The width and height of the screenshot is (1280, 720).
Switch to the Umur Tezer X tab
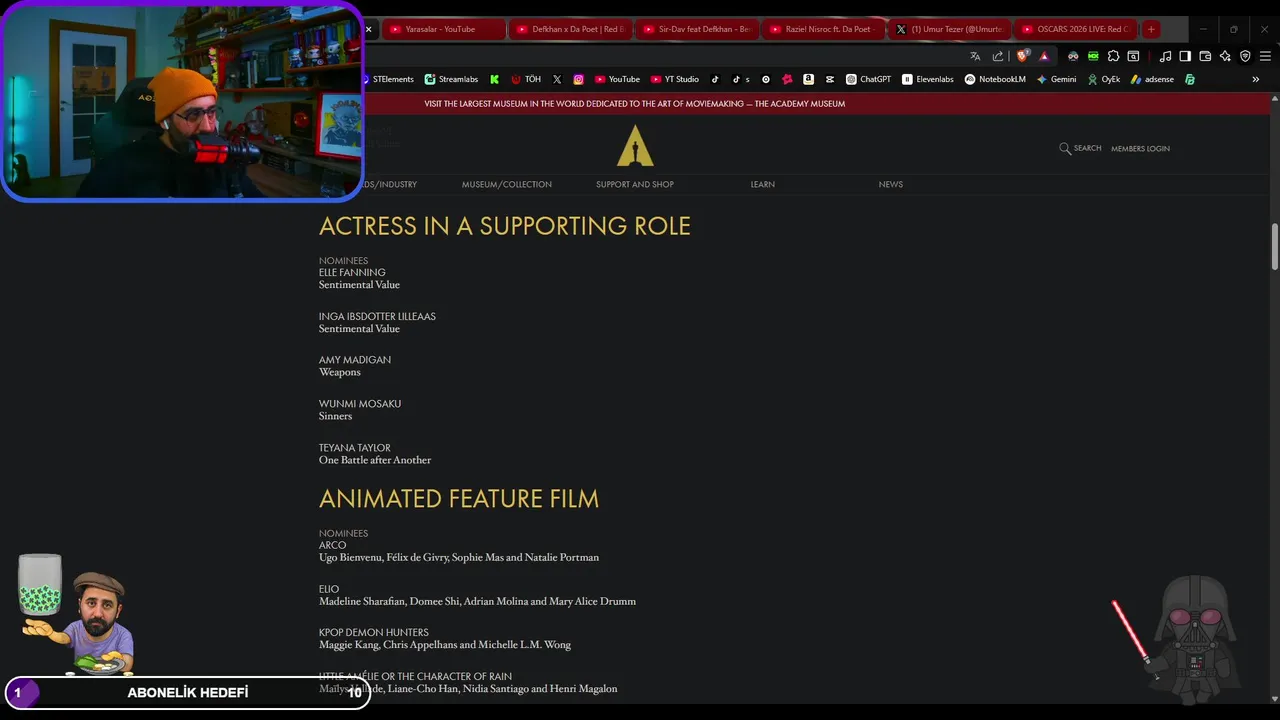pos(949,29)
